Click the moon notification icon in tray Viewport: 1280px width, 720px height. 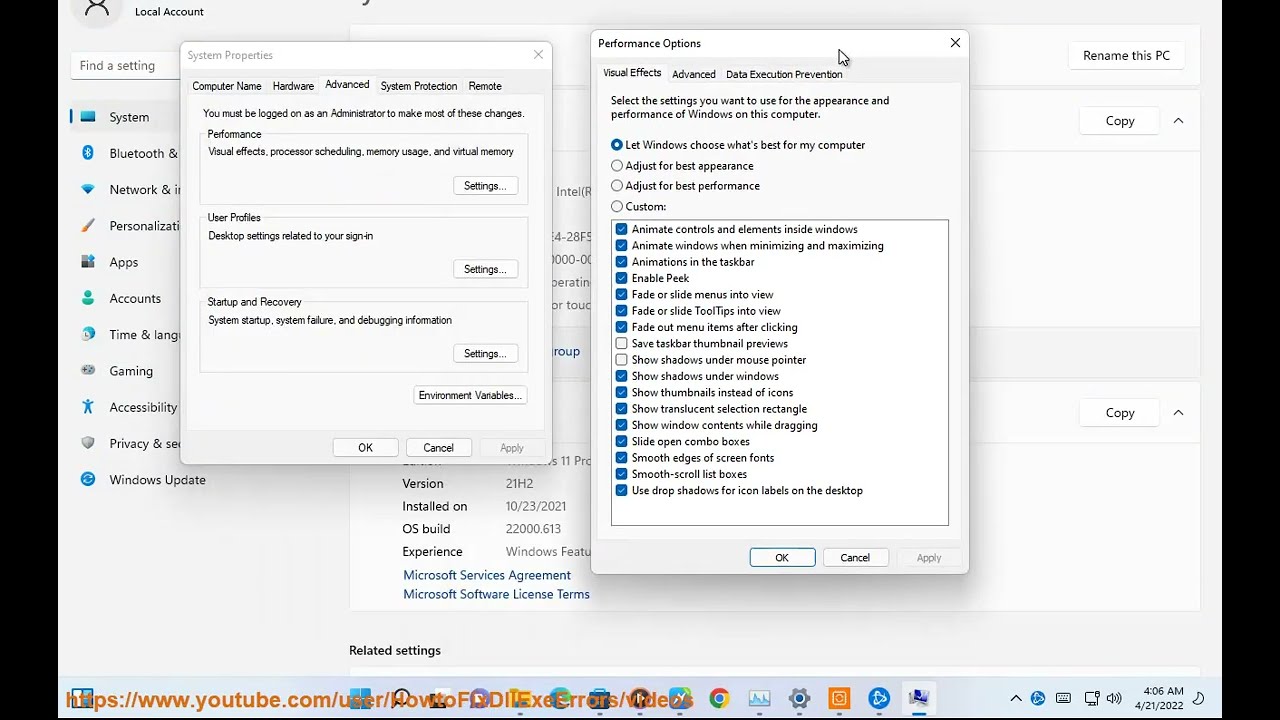tap(1198, 698)
